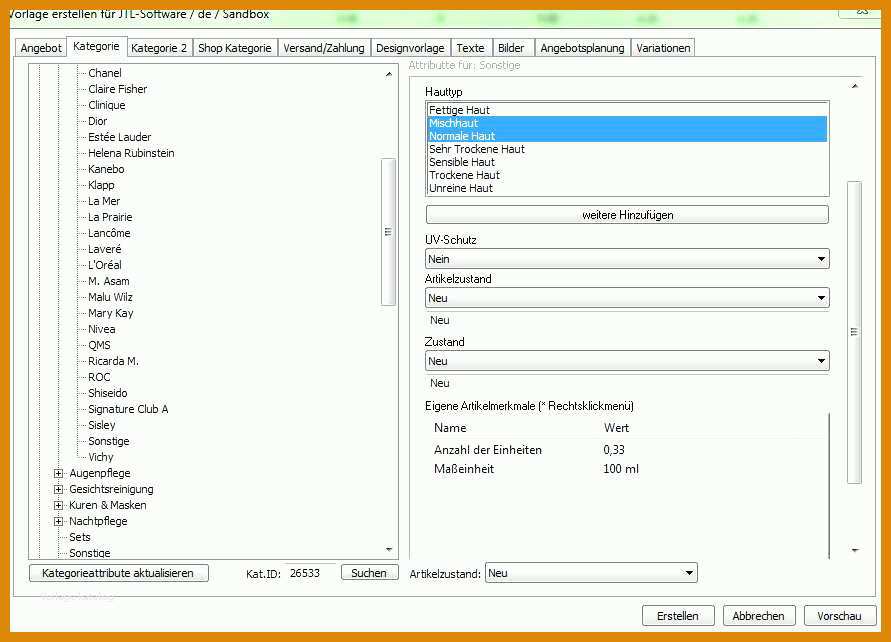Go to the Texte tab
Viewport: 891px width, 642px height.
(470, 48)
